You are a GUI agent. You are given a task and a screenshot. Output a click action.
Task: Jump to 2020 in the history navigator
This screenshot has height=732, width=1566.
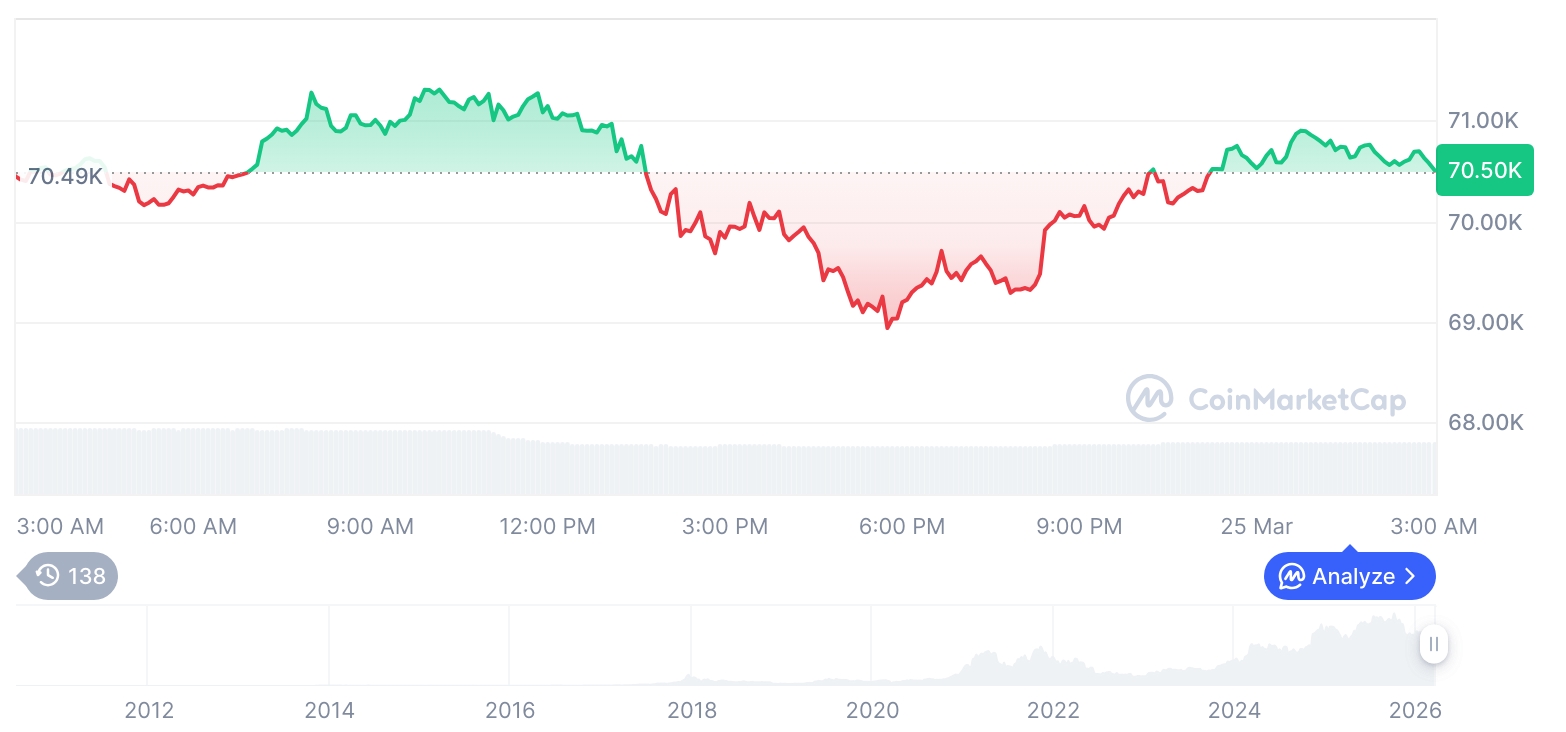click(x=872, y=710)
